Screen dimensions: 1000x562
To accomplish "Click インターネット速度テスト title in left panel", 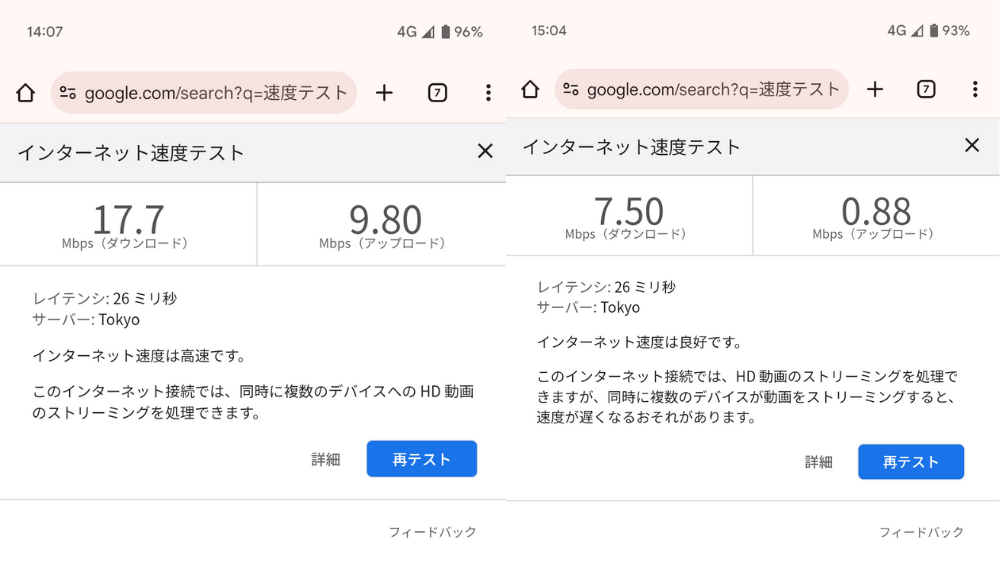I will 131,153.
